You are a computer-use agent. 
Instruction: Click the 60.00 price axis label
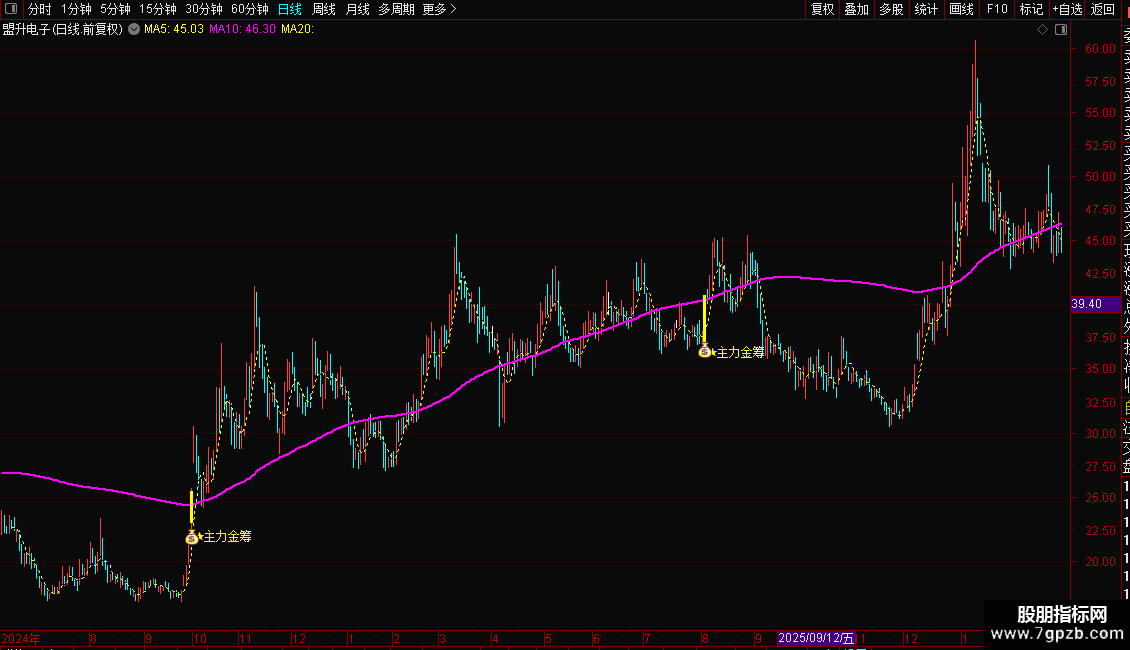1100,48
